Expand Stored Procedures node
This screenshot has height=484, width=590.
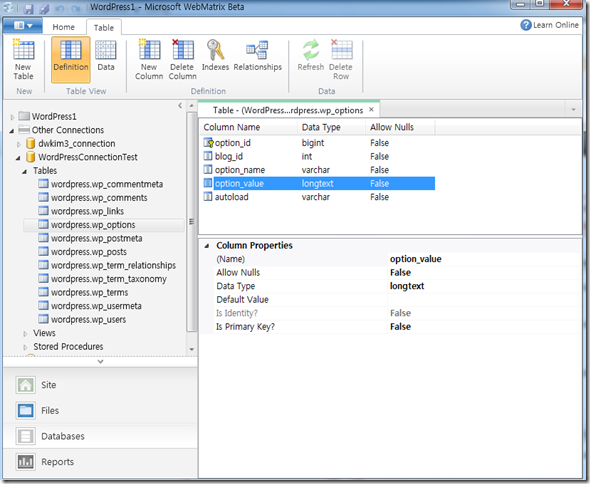point(25,347)
